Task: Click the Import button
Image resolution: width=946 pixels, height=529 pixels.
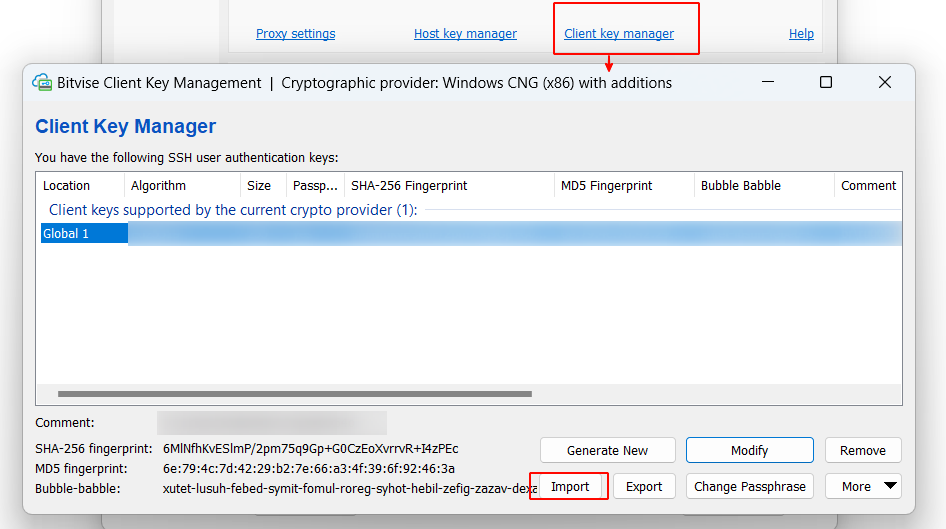Action: coord(570,487)
